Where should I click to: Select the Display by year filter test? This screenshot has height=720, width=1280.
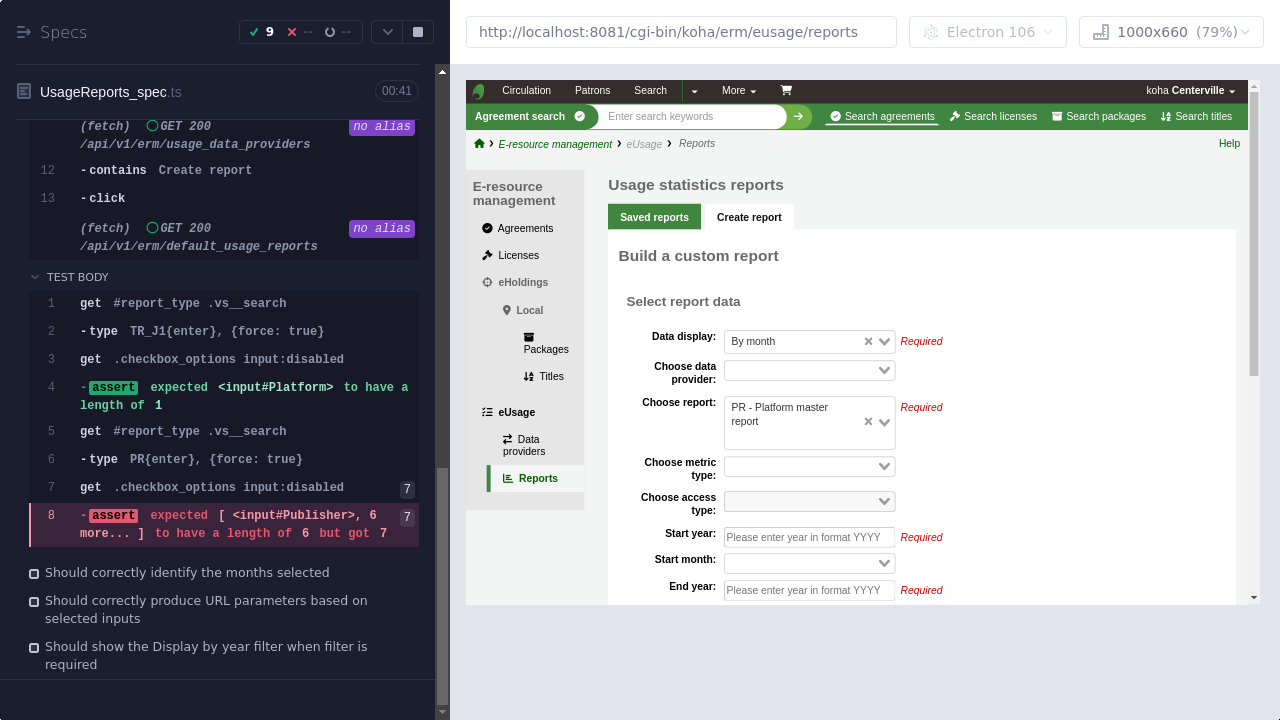click(34, 648)
